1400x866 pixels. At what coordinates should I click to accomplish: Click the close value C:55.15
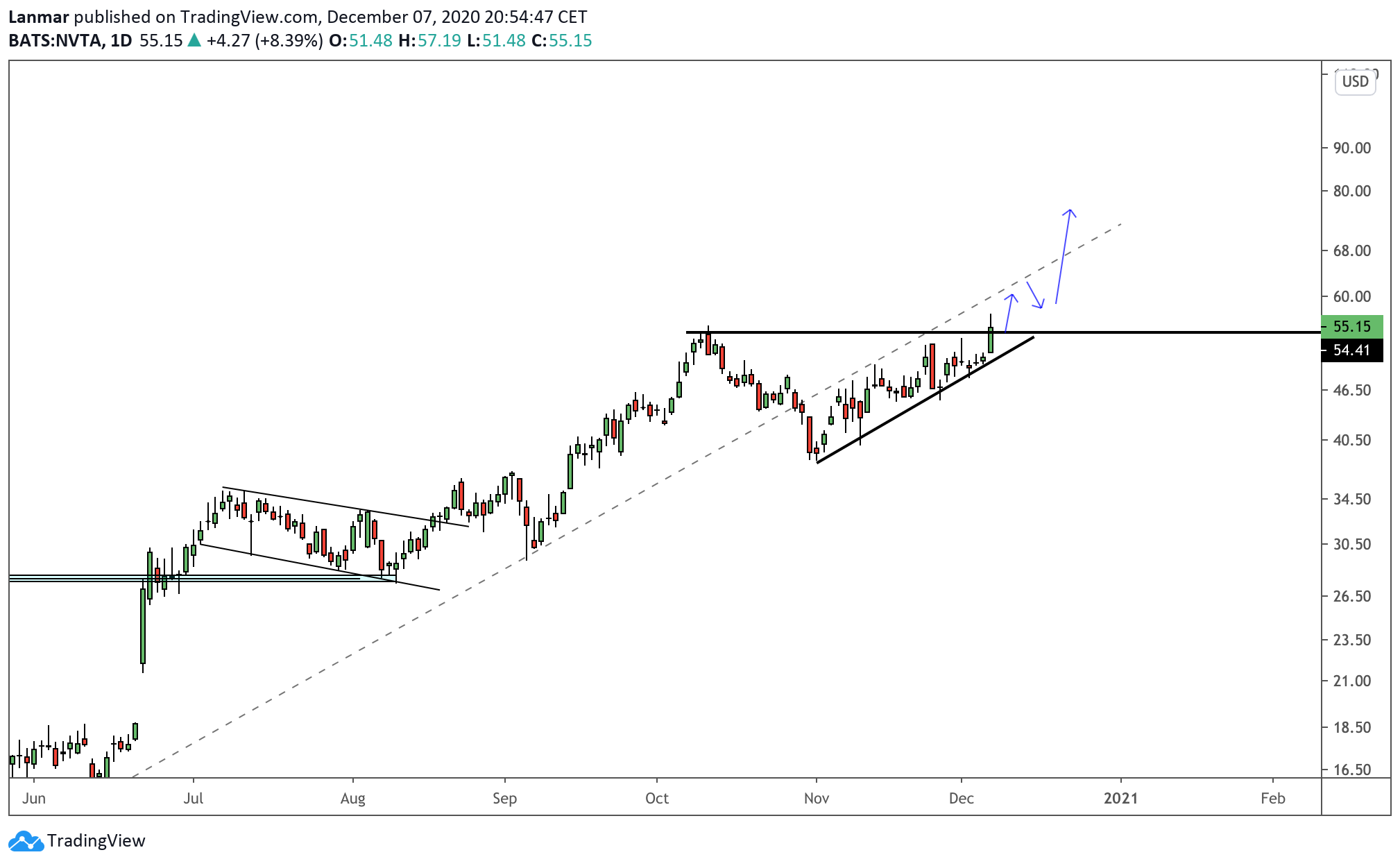[x=562, y=40]
